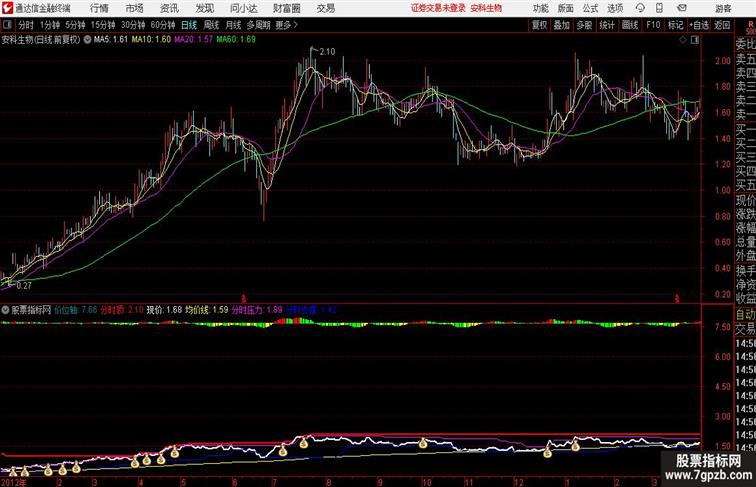Click the MA5: 1.61 label
The image size is (756, 487).
[x=111, y=40]
